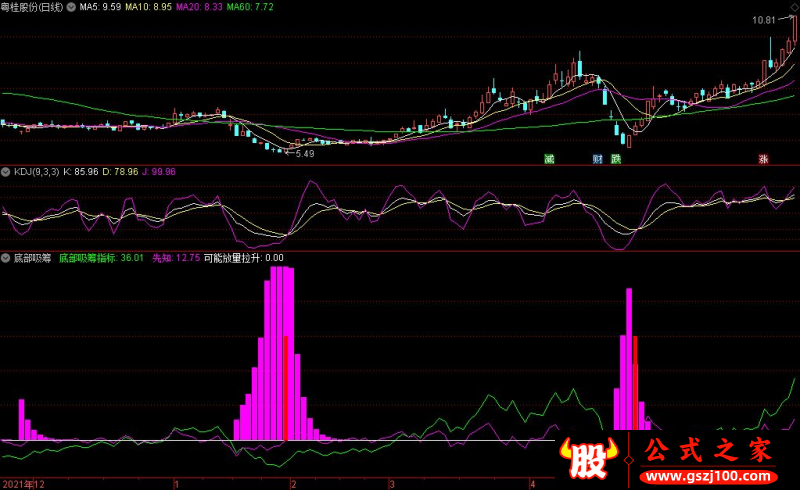Click the 底部吸筹指标: 36.01 value
The image size is (800, 490).
pyautogui.click(x=101, y=258)
